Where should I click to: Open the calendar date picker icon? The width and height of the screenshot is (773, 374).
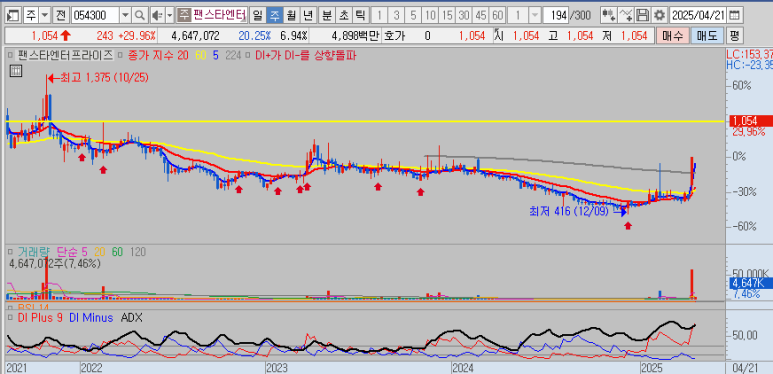pos(735,15)
